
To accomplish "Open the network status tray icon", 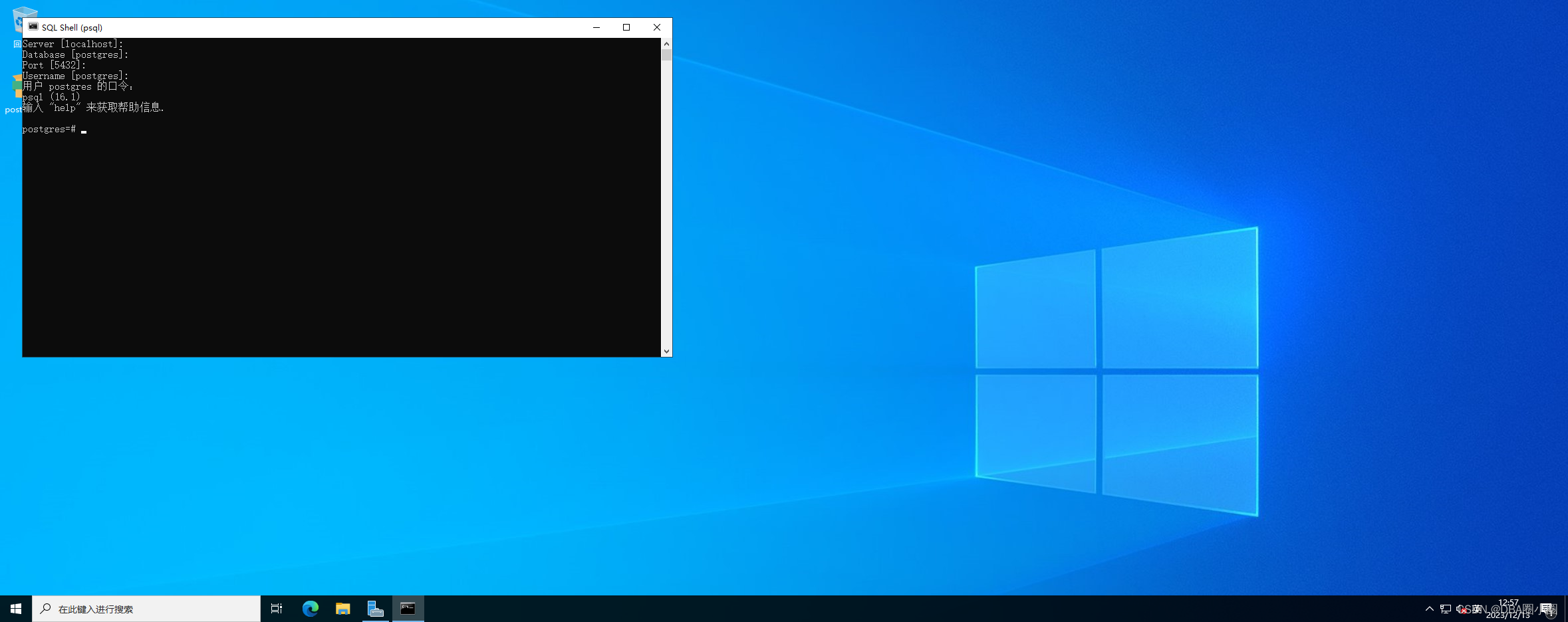I will pyautogui.click(x=1446, y=609).
